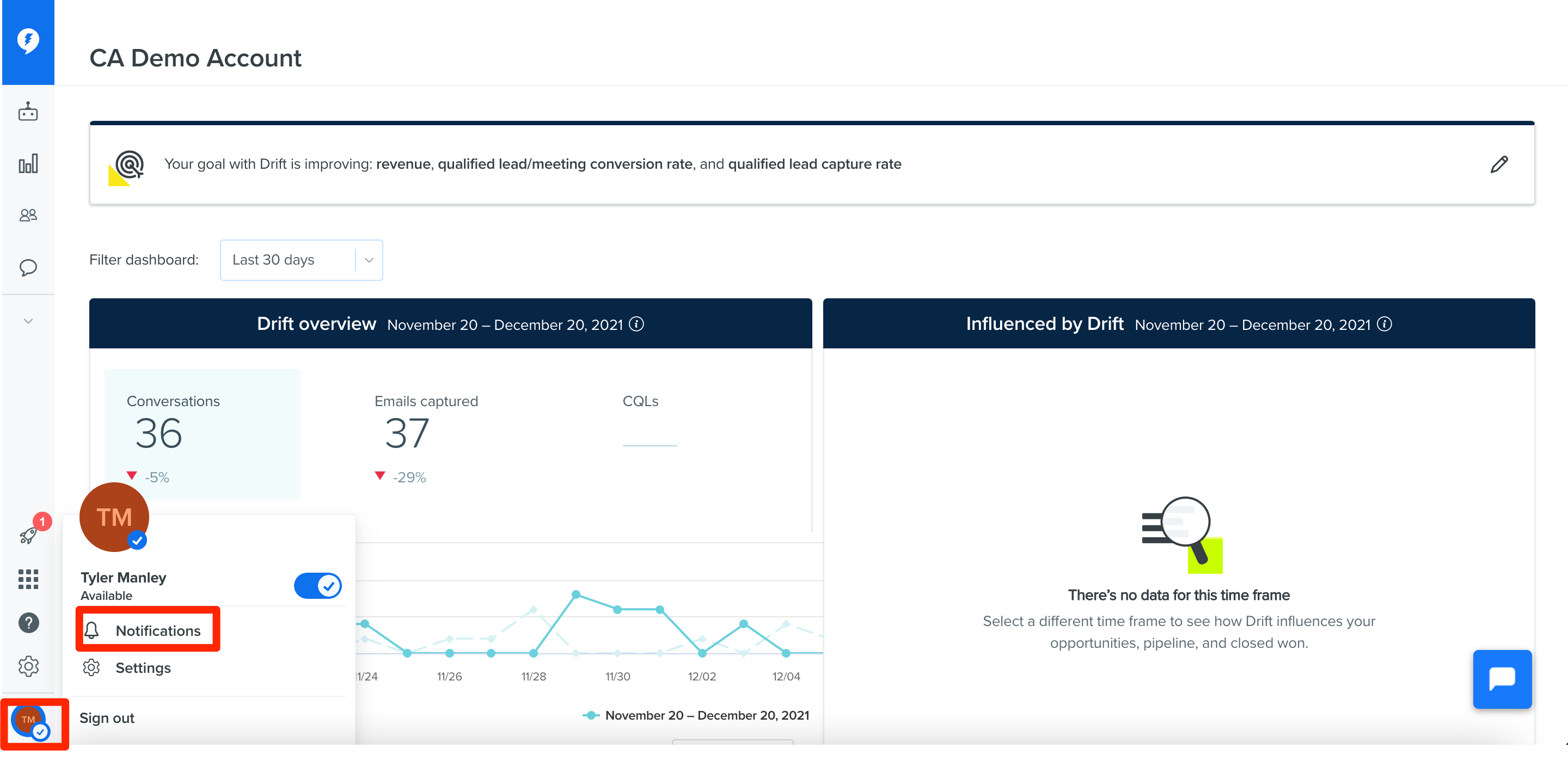This screenshot has width=1568, height=773.
Task: Open the Drift logo home icon
Action: 28,41
